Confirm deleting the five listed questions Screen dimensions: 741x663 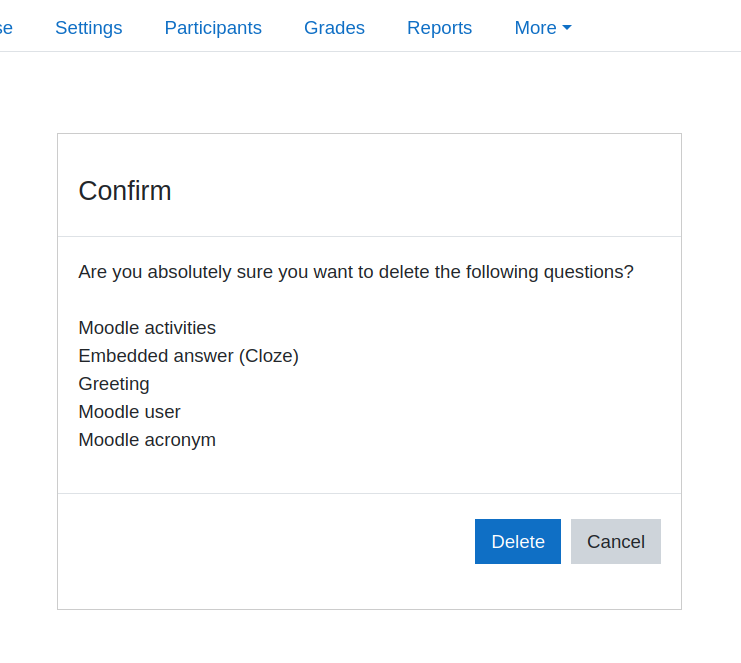(x=518, y=542)
